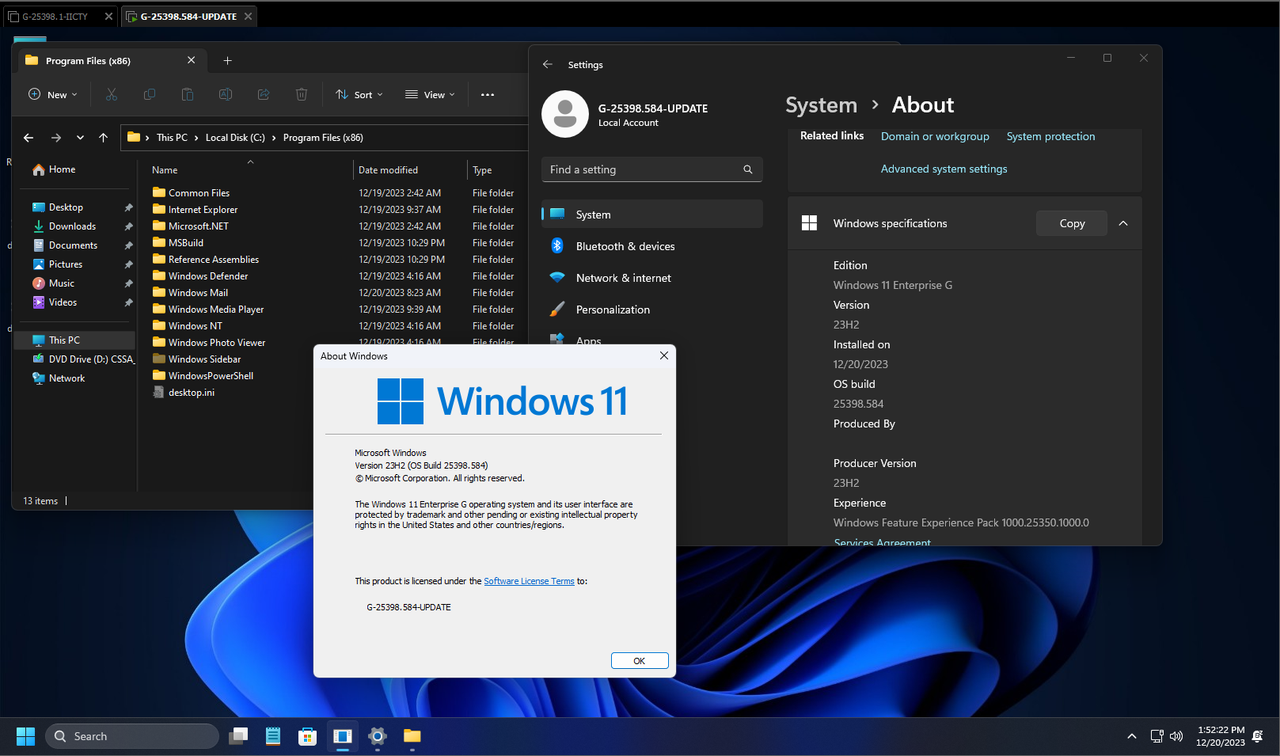Select the Microsoft.NET folder
This screenshot has width=1280, height=756.
198,226
